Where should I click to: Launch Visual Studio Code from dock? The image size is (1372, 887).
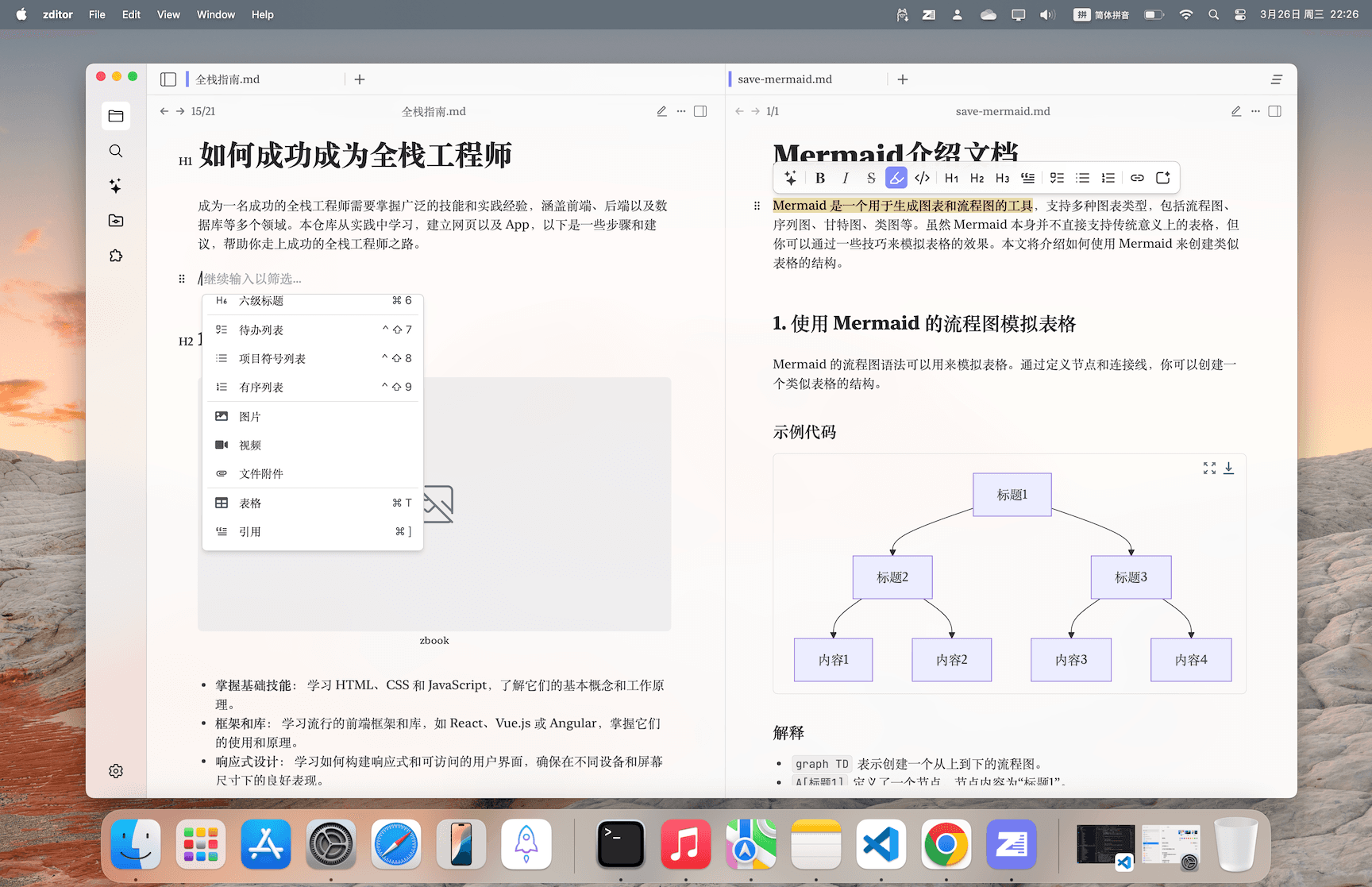(881, 844)
